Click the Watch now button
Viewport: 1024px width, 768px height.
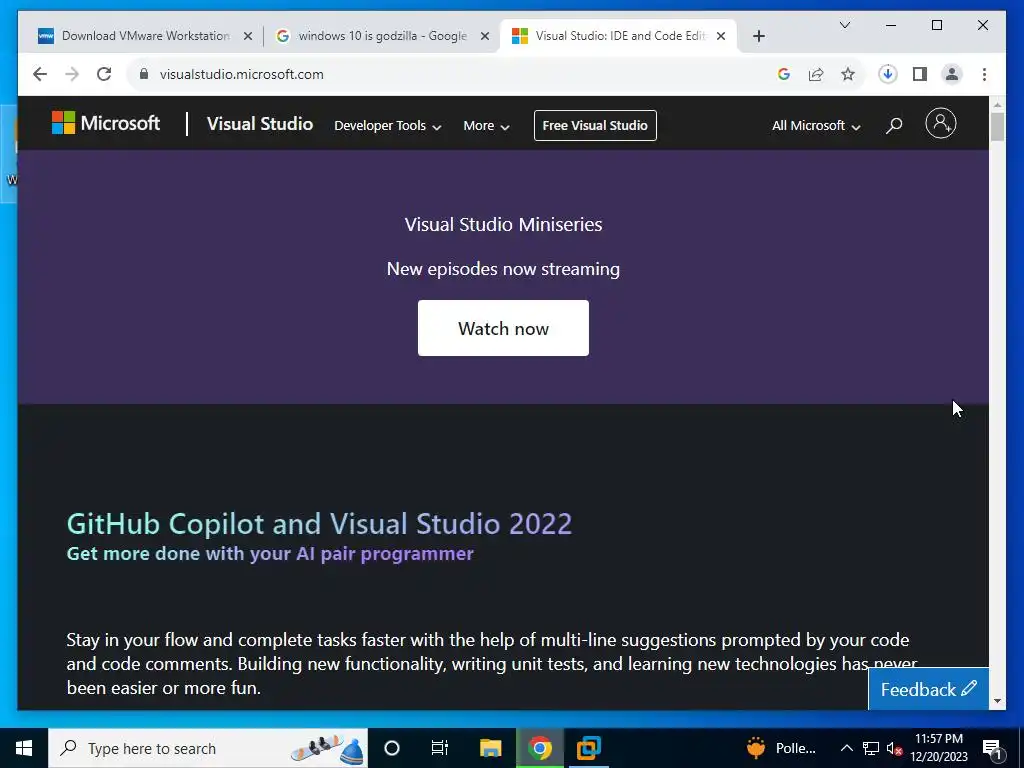pos(504,328)
